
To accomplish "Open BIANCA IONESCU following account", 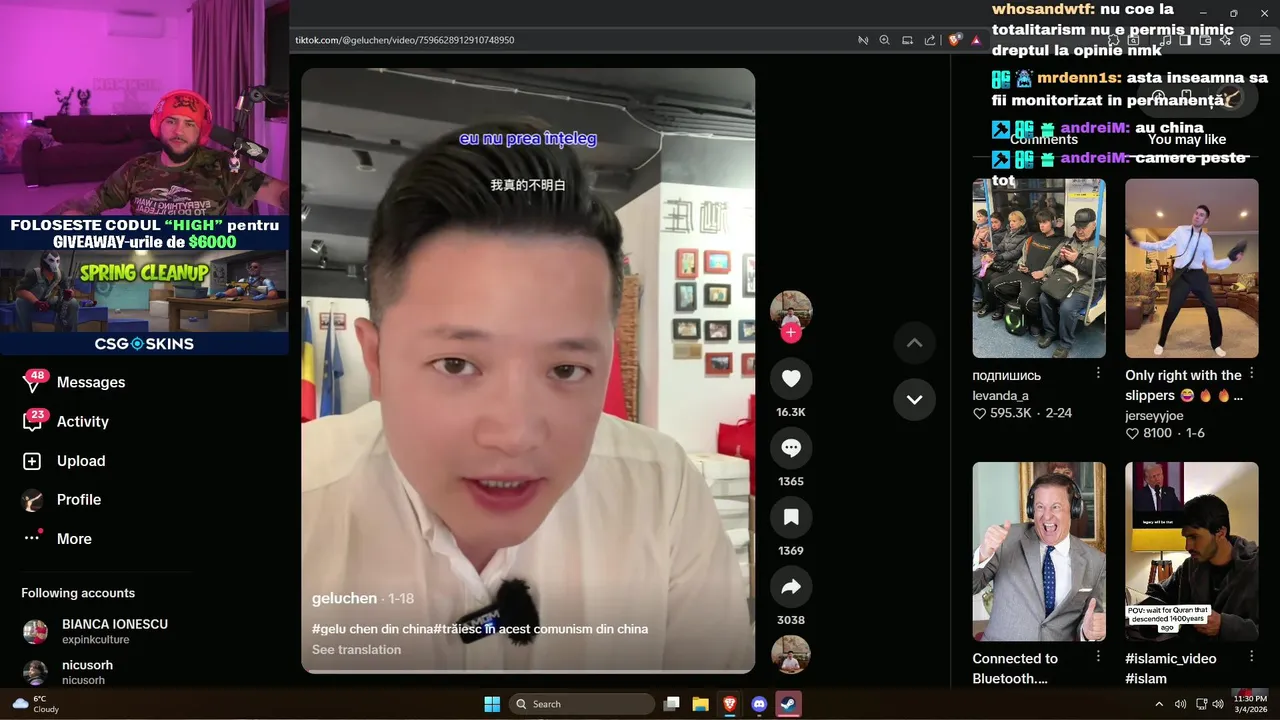I will pyautogui.click(x=100, y=631).
